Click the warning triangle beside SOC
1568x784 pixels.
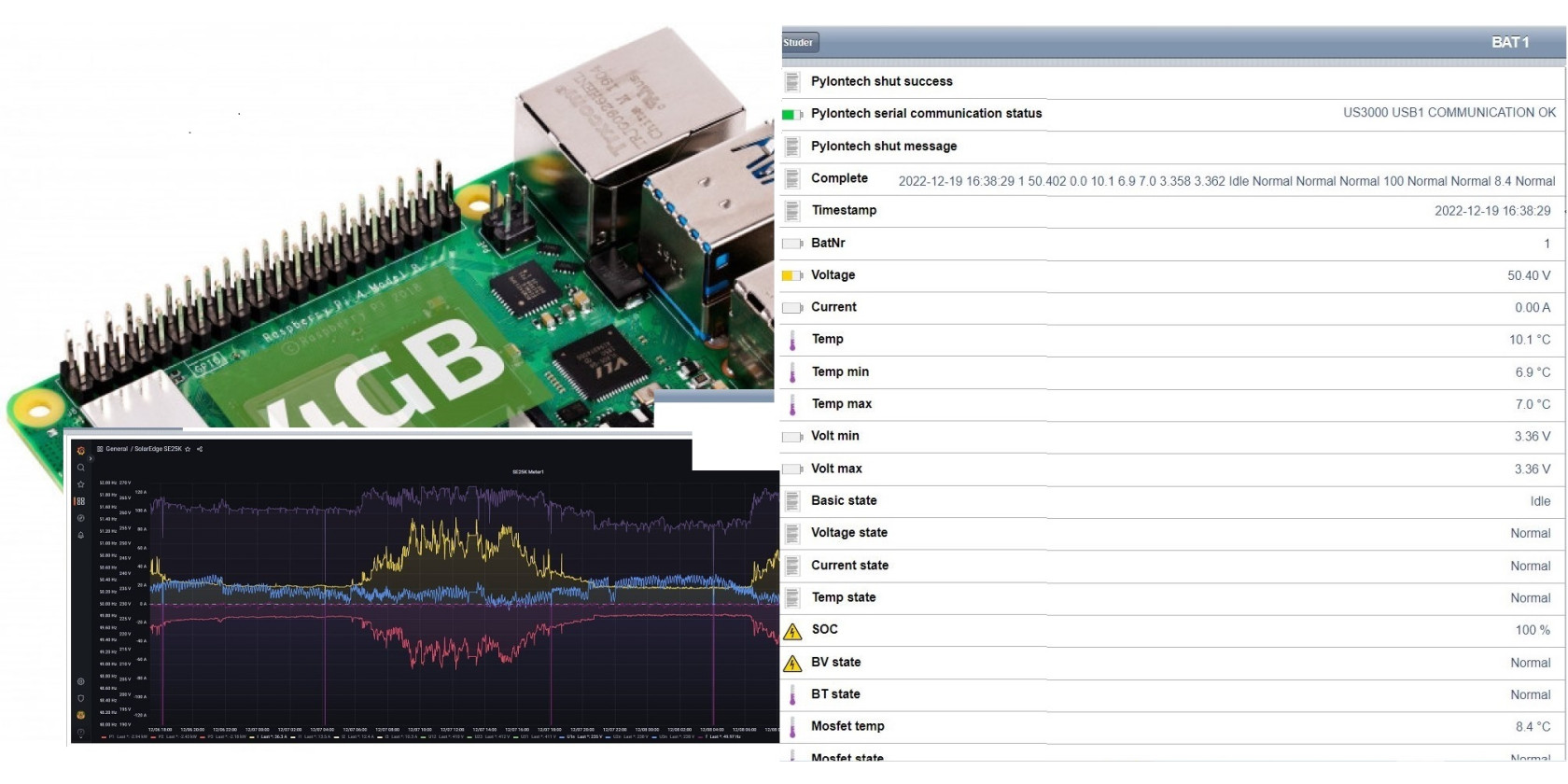792,631
